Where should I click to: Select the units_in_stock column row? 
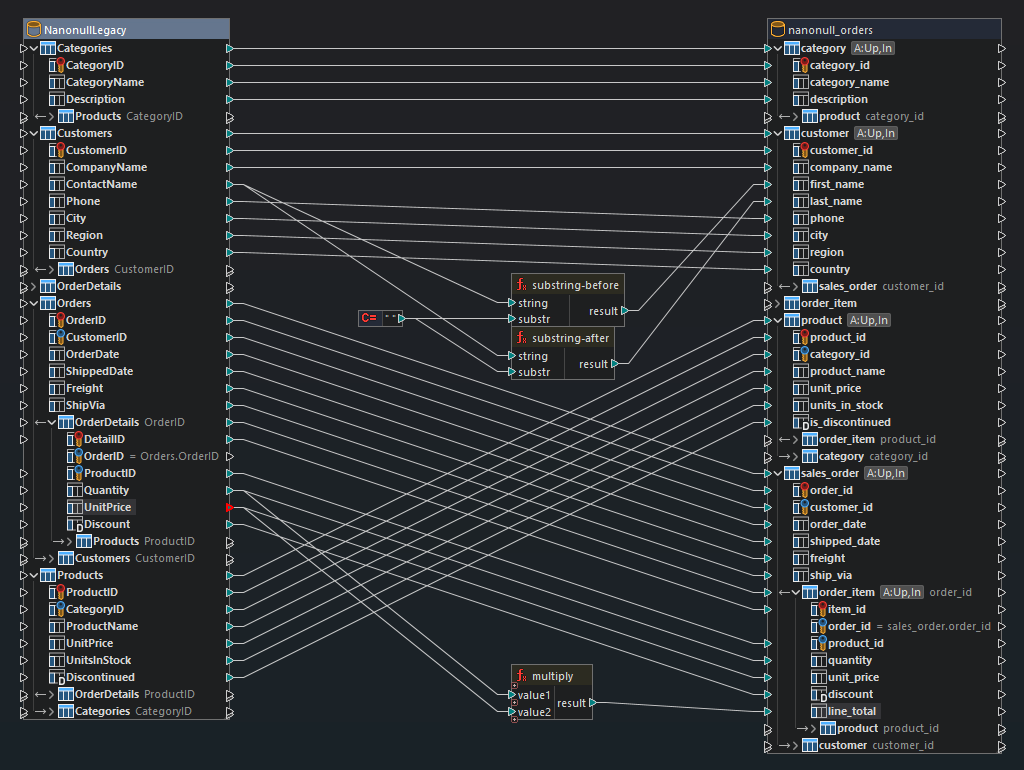838,405
